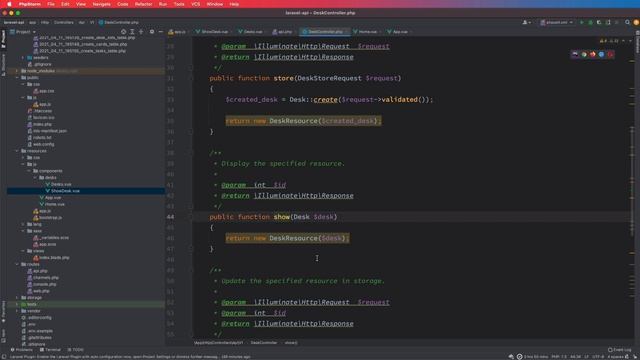Open the Terminal tool window
Screen dimensions: 640x360
(x=50, y=350)
